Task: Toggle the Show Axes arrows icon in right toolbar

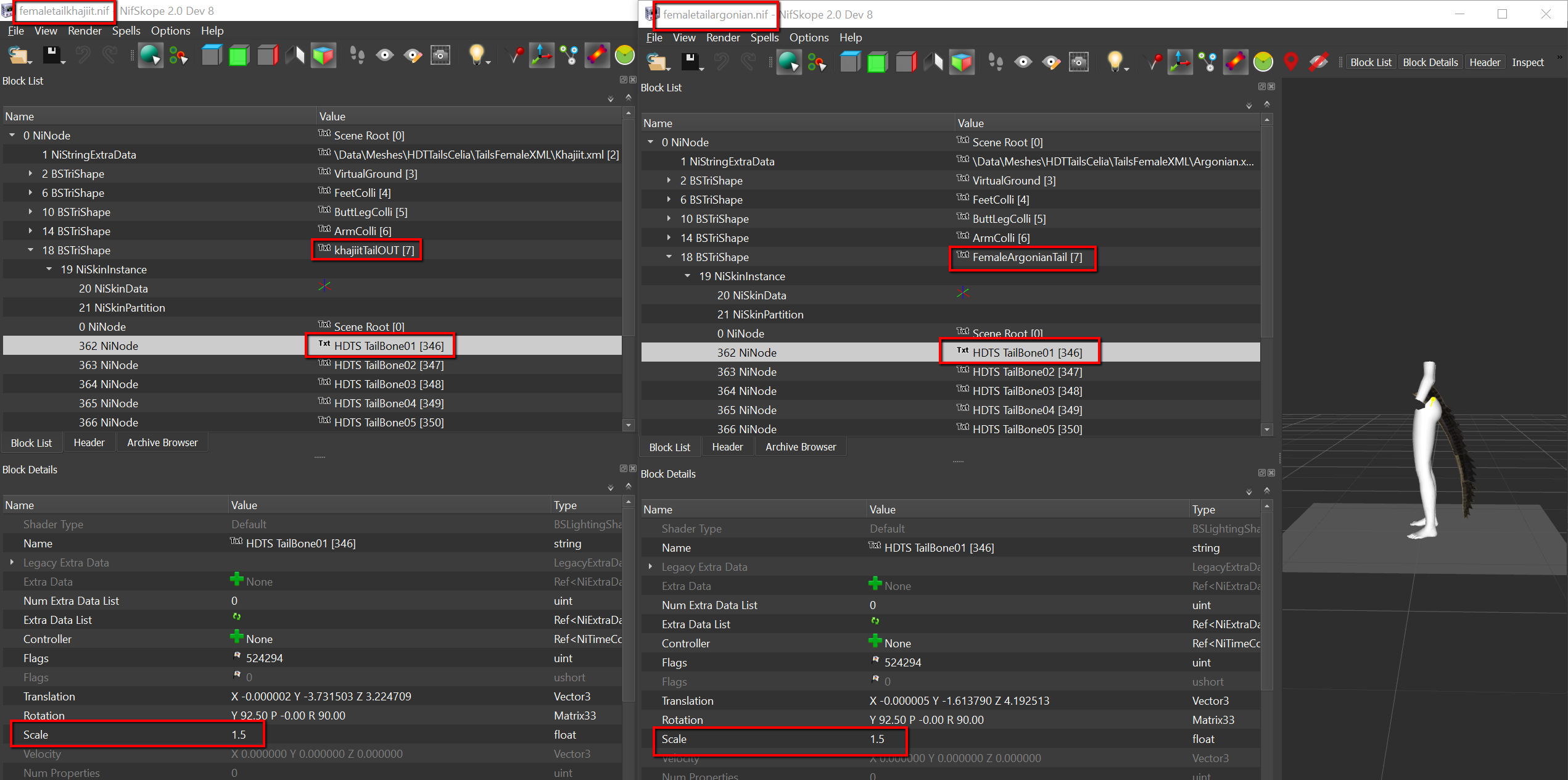Action: pyautogui.click(x=1180, y=62)
